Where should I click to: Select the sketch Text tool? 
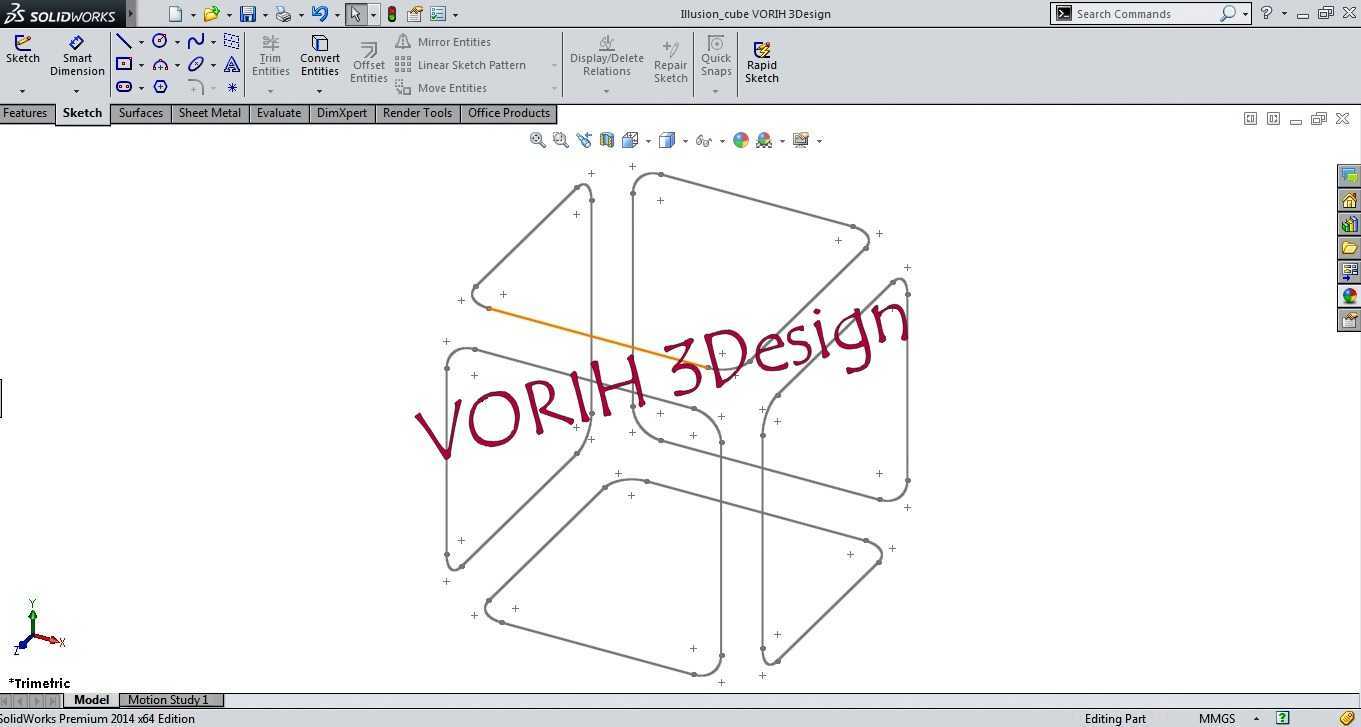[x=232, y=64]
